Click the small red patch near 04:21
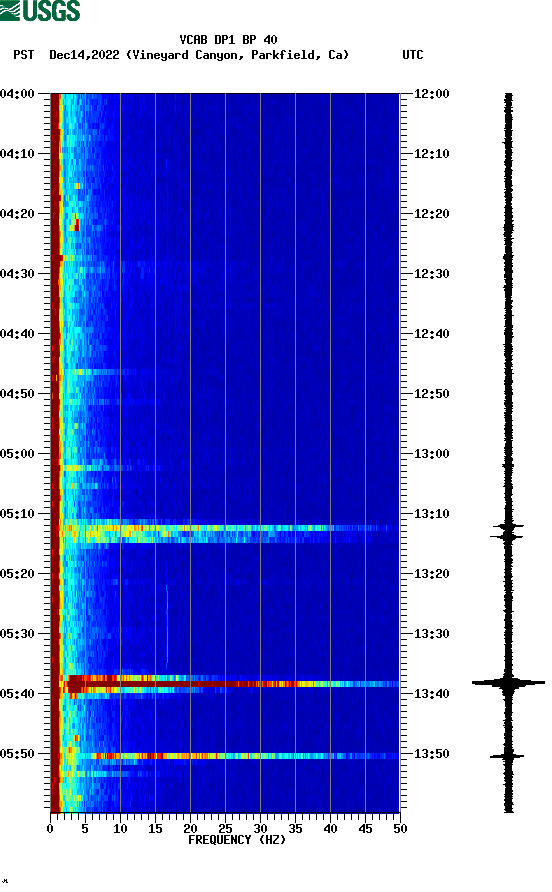 [76, 222]
